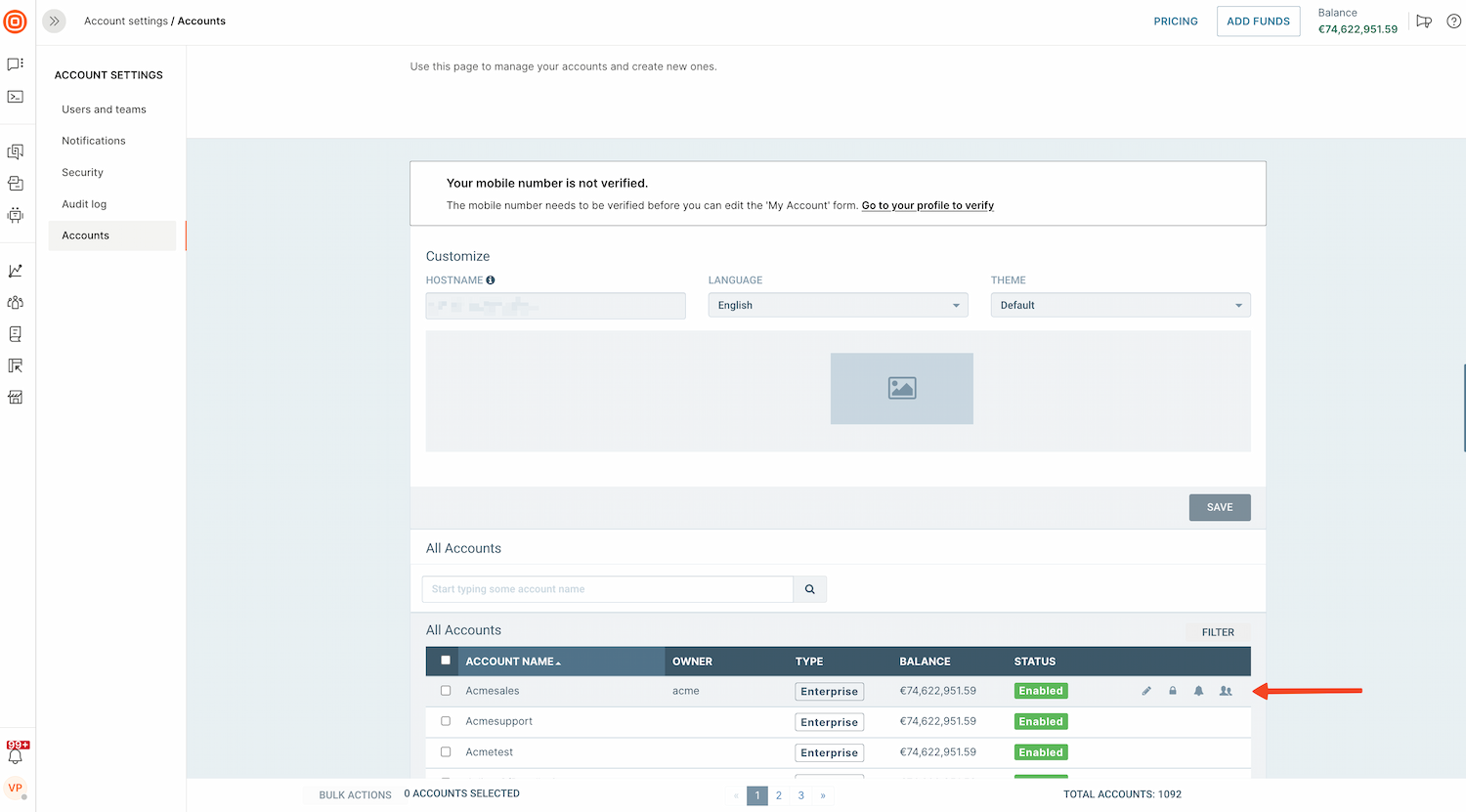Go to Audit log in account settings
1466x812 pixels.
(84, 204)
